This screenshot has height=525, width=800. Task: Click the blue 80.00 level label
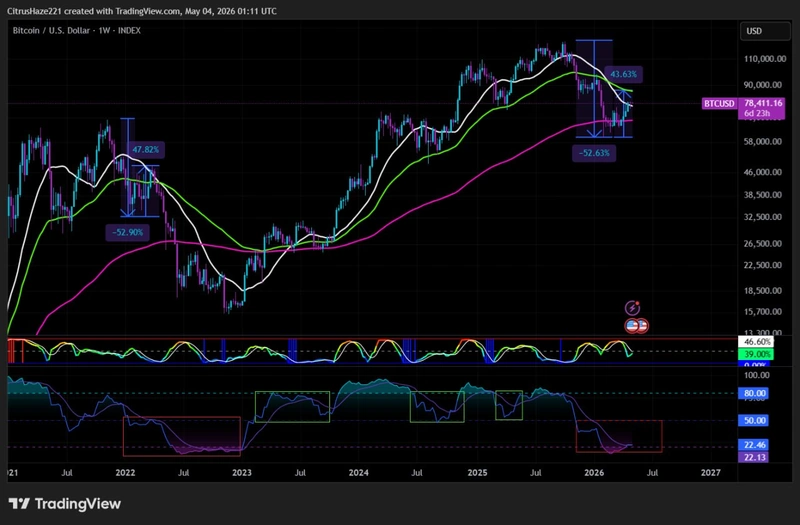tap(754, 393)
